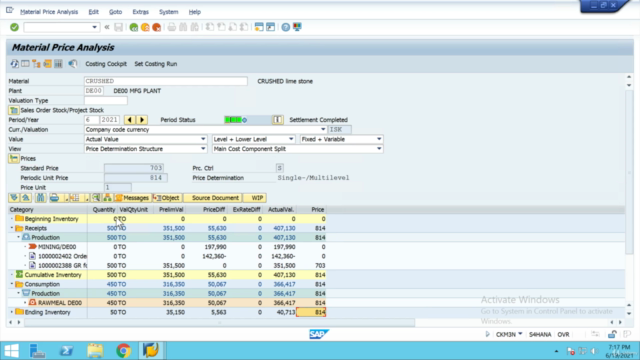Click the Refresh icon under Material Price Analysis
The width and height of the screenshot is (640, 360).
(14, 64)
